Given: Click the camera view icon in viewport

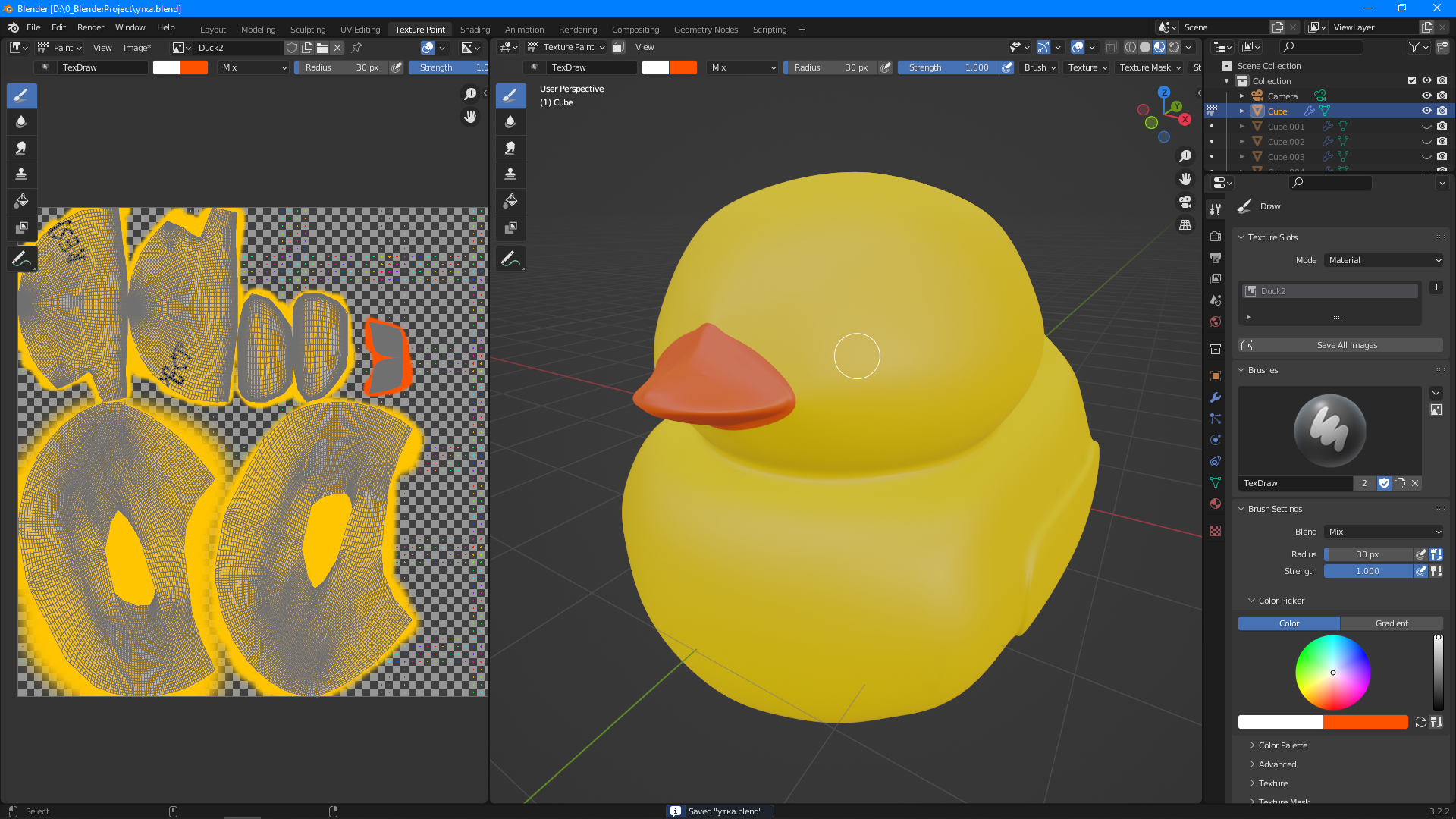Looking at the screenshot, I should 1185,202.
